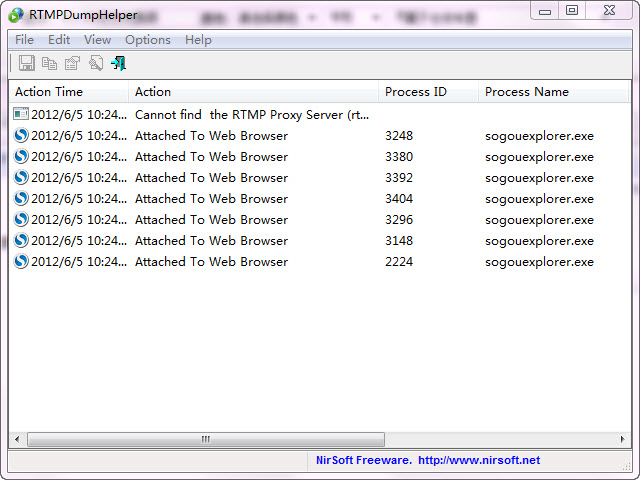640x480 pixels.
Task: Sort by the Process Name column header
Action: [550, 92]
